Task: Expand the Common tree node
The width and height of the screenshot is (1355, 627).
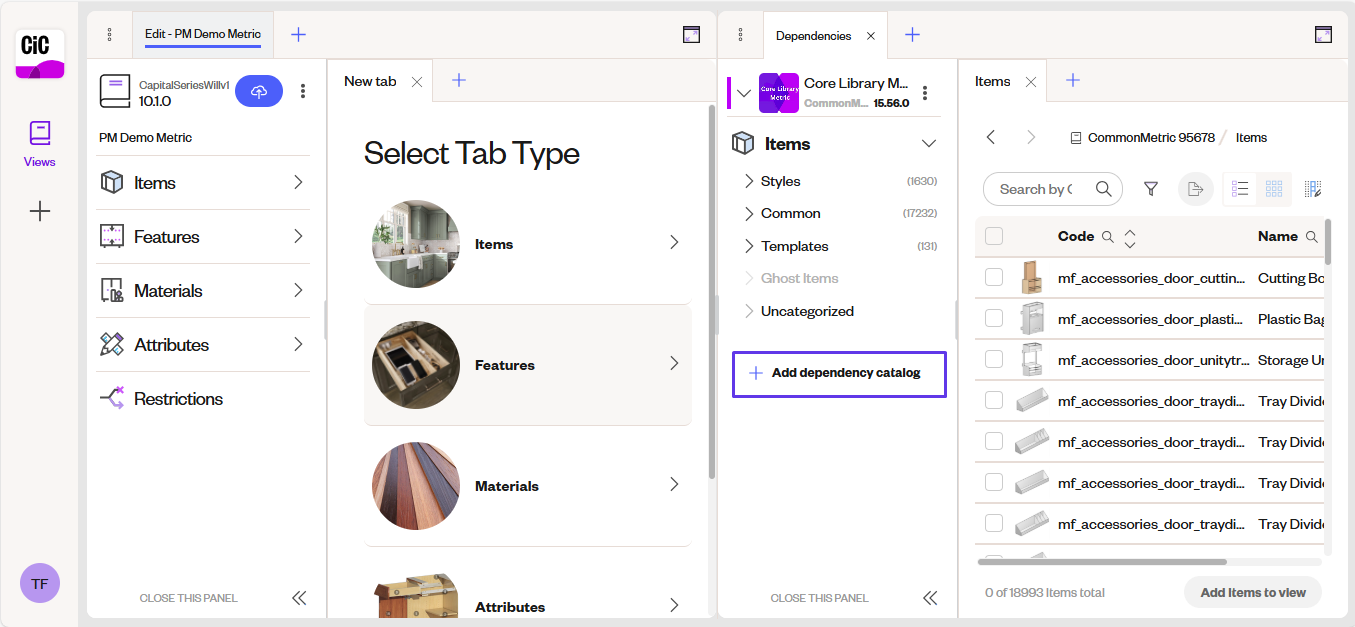Action: (749, 213)
